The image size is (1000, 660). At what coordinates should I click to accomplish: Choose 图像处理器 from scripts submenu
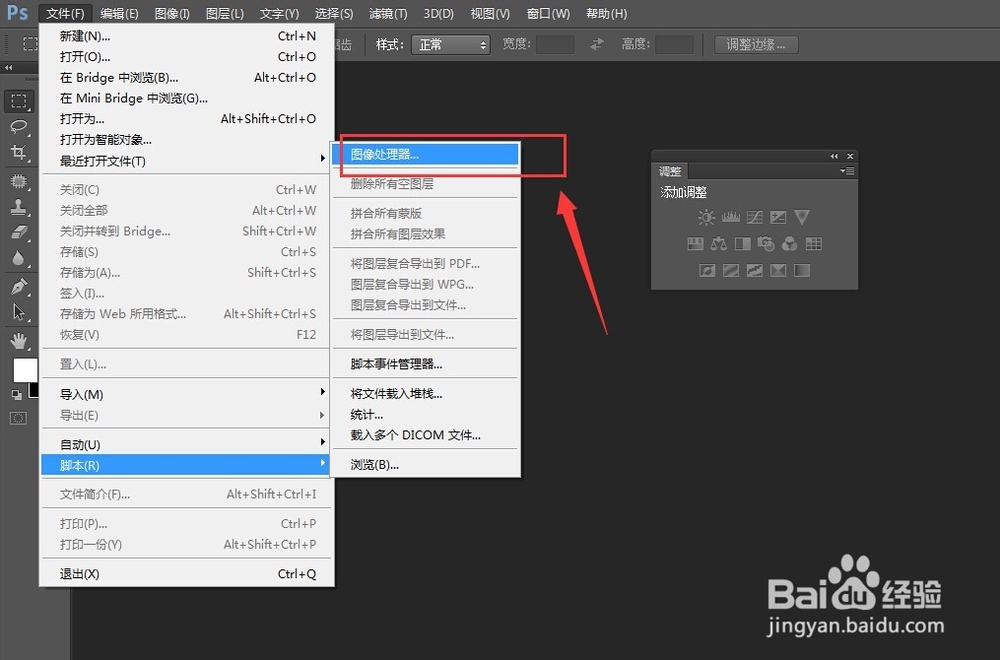tap(425, 154)
